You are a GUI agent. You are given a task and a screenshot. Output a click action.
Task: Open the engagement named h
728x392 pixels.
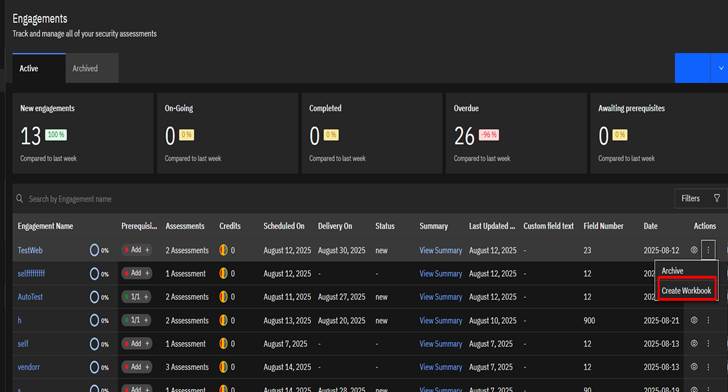pyautogui.click(x=20, y=320)
